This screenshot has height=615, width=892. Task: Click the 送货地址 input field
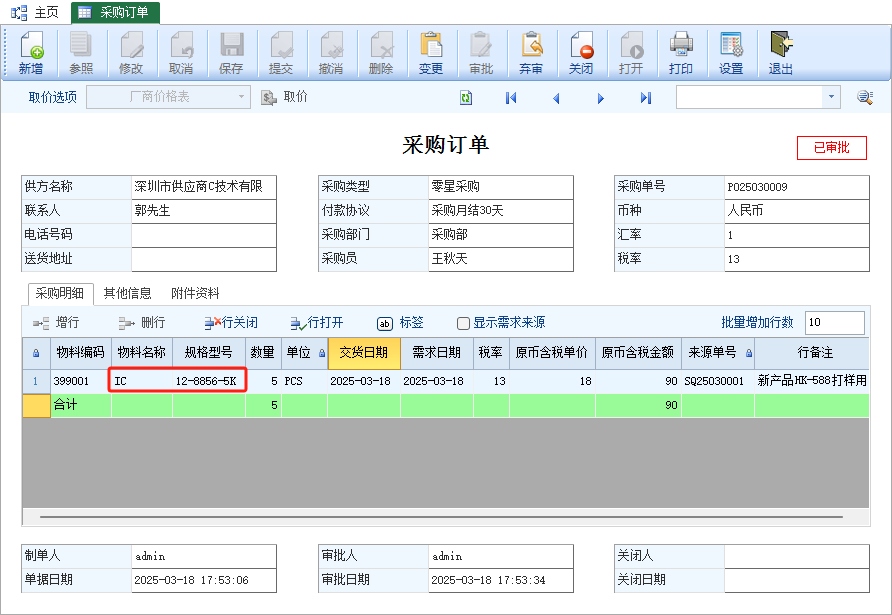[204, 259]
